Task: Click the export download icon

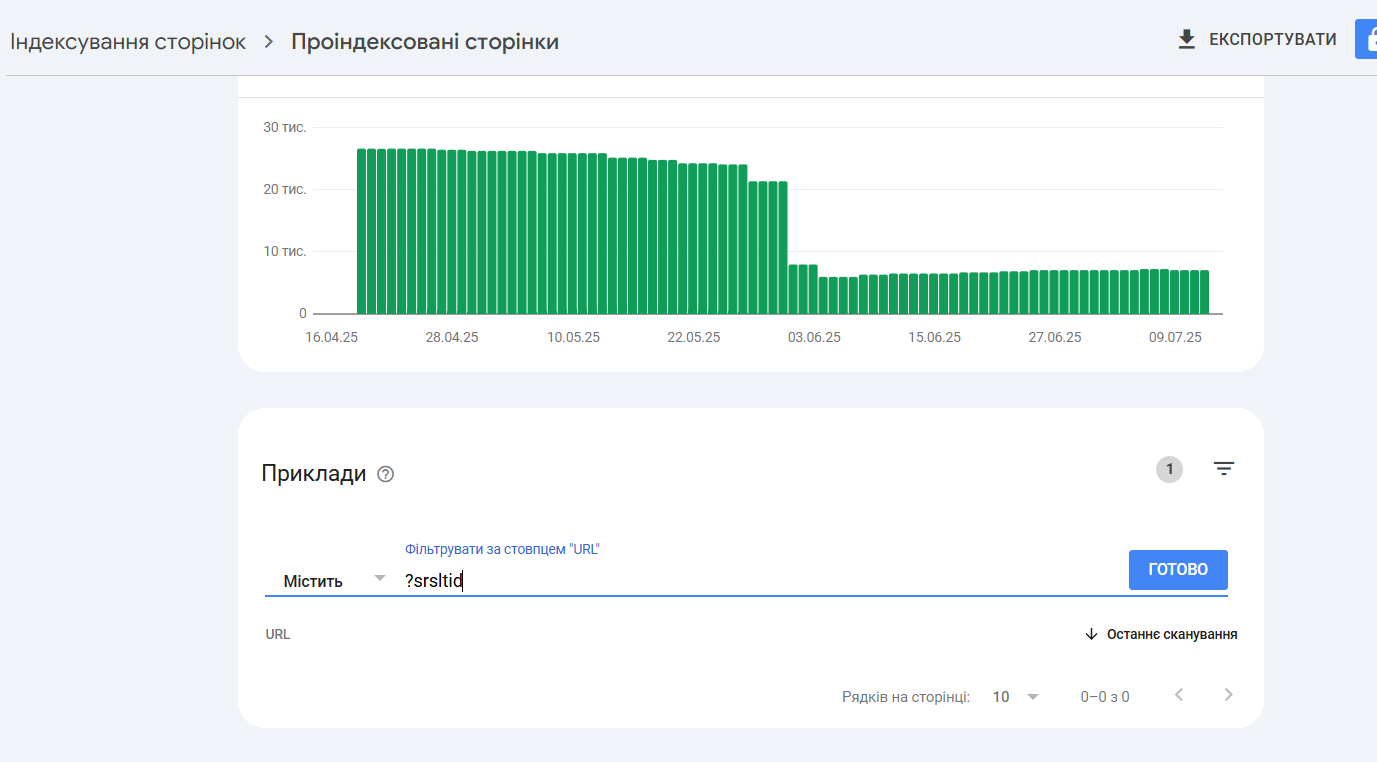Action: [x=1186, y=40]
